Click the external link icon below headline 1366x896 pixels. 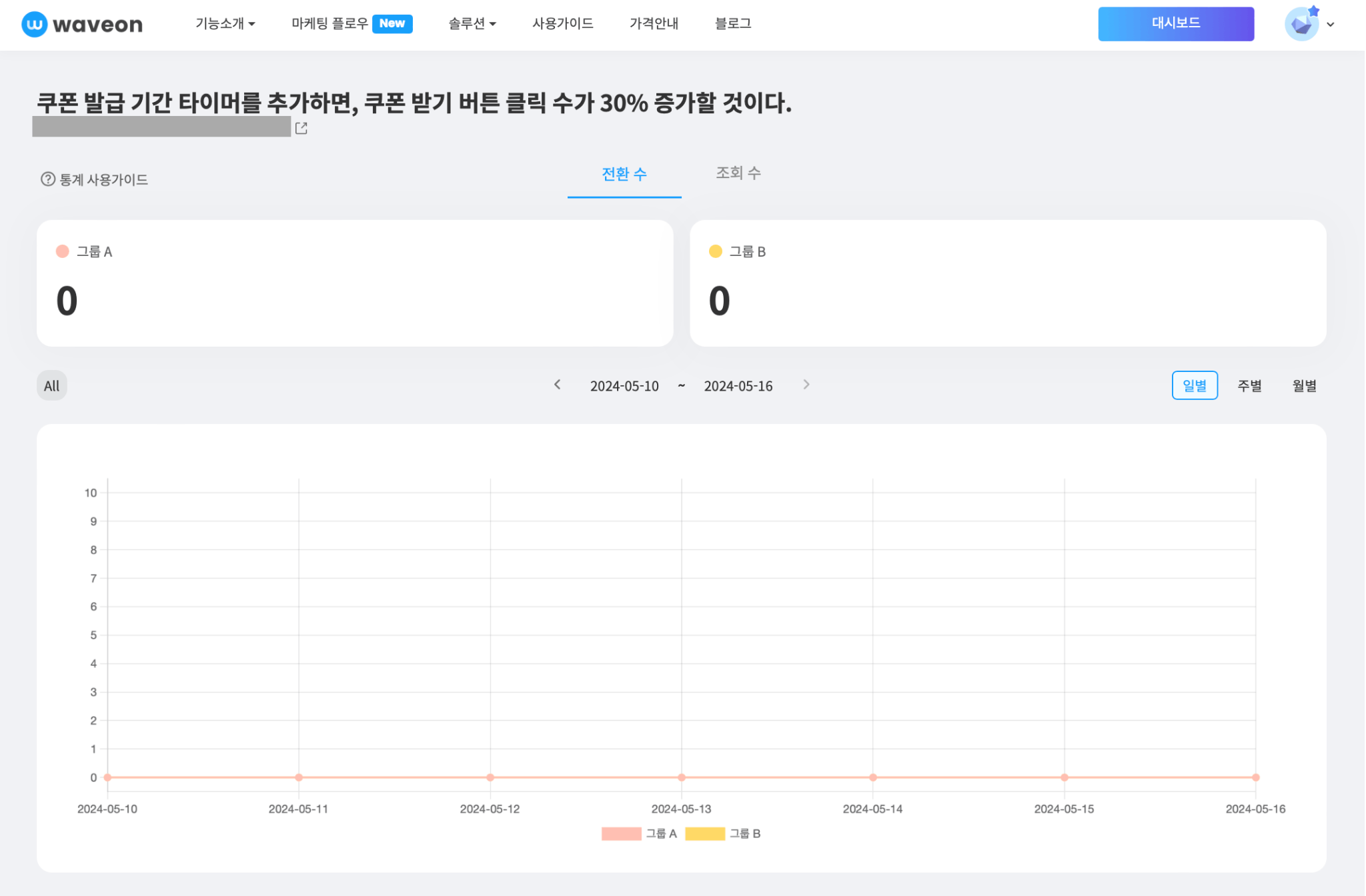(x=301, y=128)
